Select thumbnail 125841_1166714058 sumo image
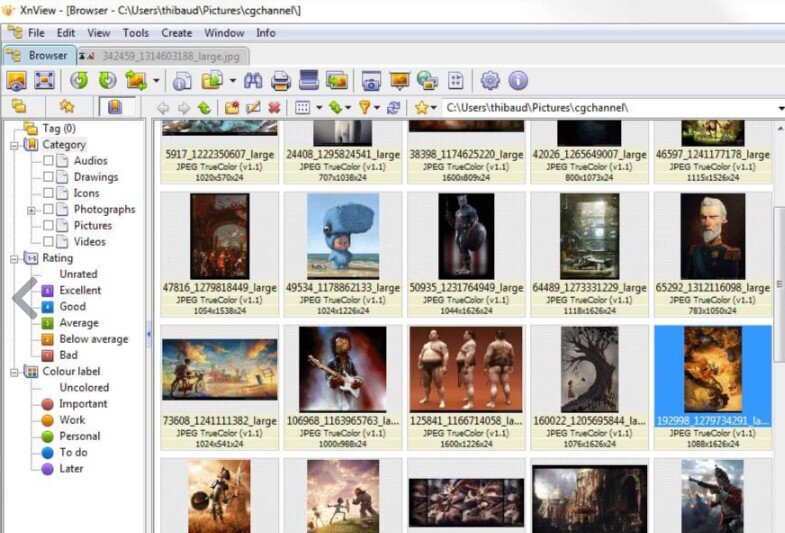Screen dimensions: 785x533 tap(466, 387)
